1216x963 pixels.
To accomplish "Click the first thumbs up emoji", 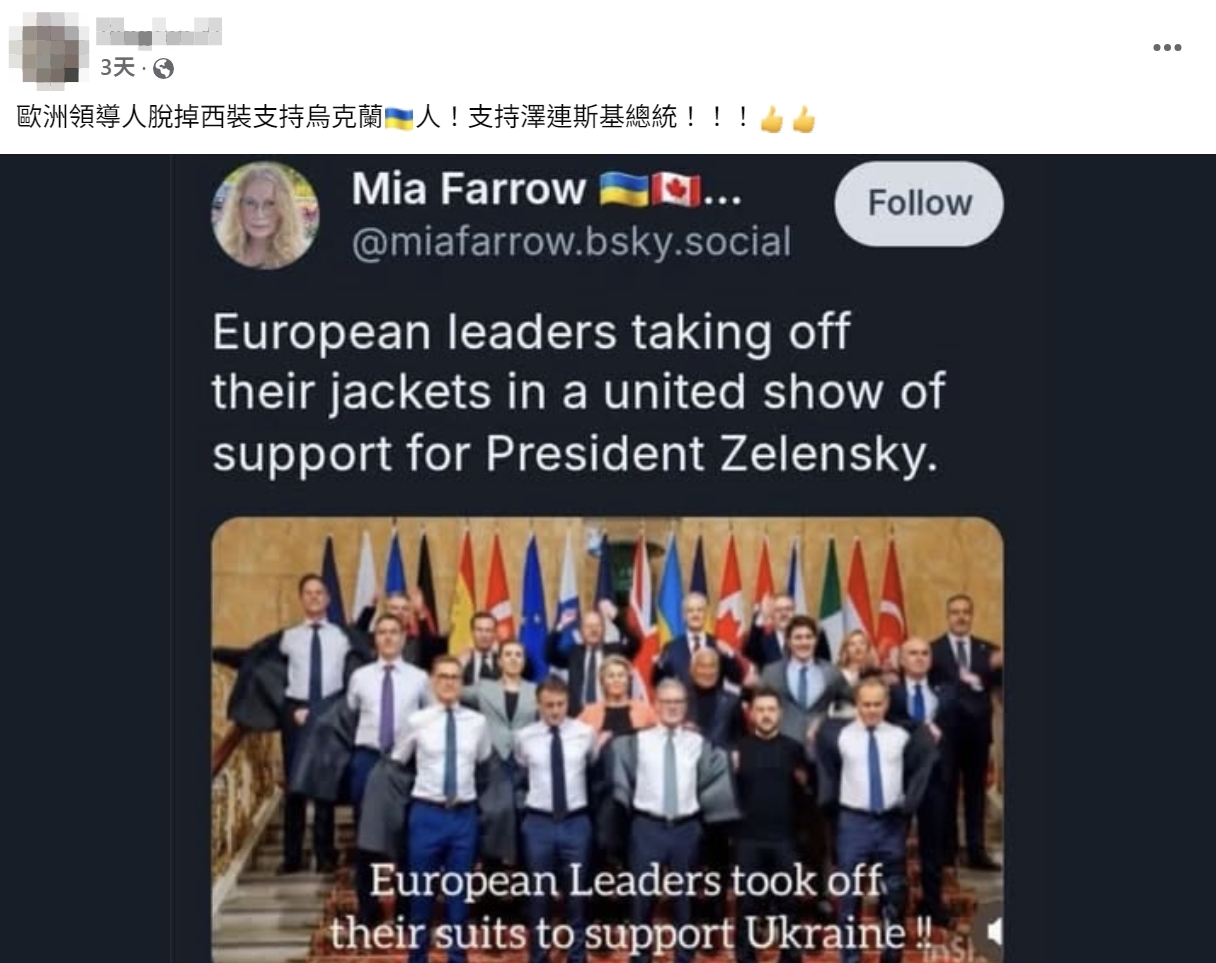I will pos(771,119).
